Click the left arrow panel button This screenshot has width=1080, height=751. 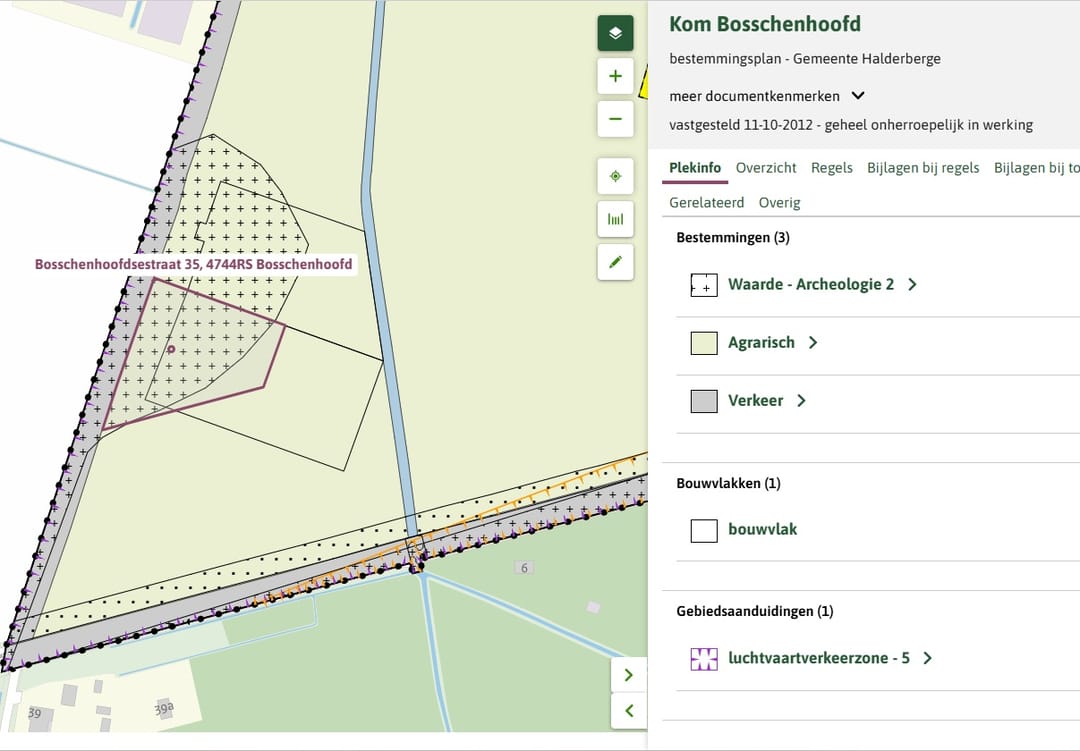628,711
